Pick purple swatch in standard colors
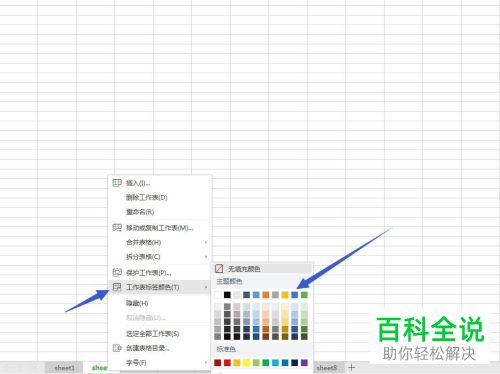Viewport: 500px width, 374px height. point(304,362)
